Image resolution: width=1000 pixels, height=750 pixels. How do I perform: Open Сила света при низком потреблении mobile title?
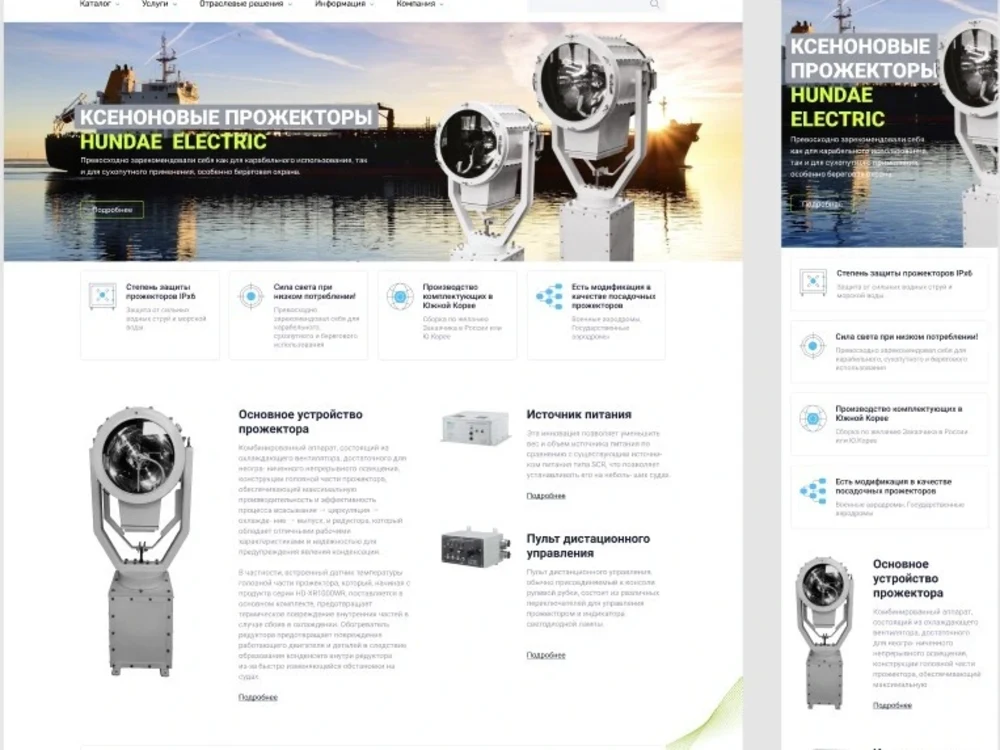(x=907, y=336)
